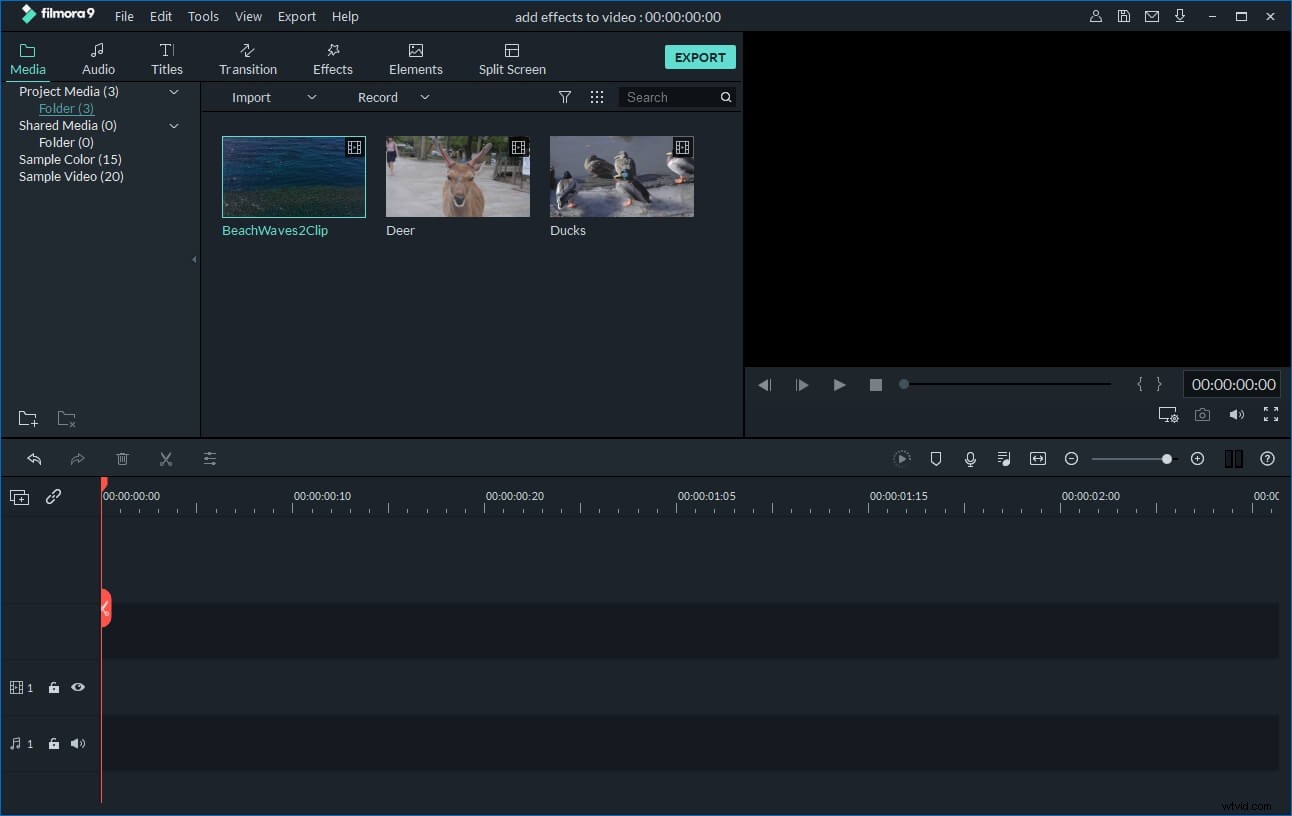Click the Undo arrow icon

point(35,458)
